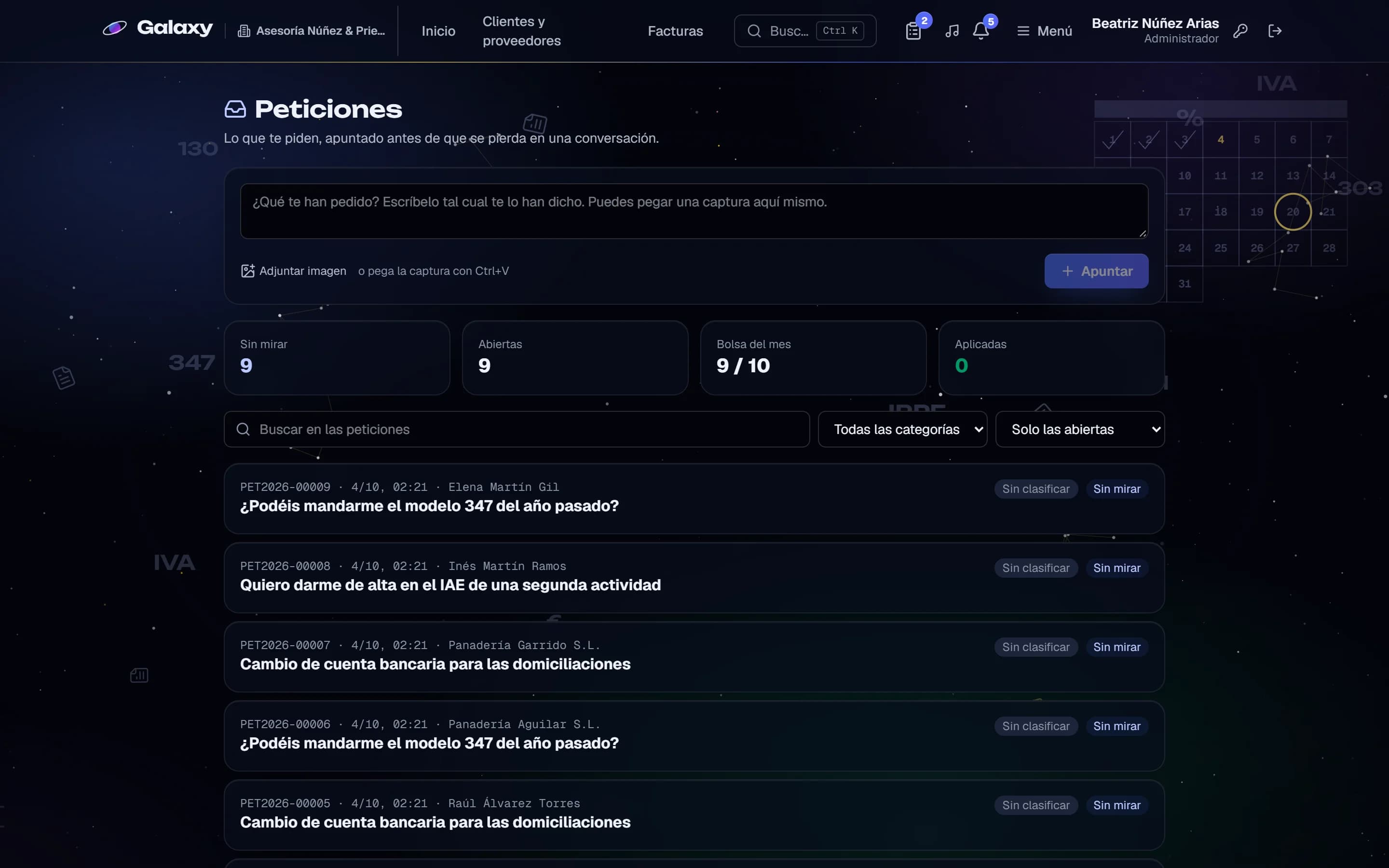The image size is (1389, 868).
Task: Select the Sin mirar stat card
Action: pos(337,358)
